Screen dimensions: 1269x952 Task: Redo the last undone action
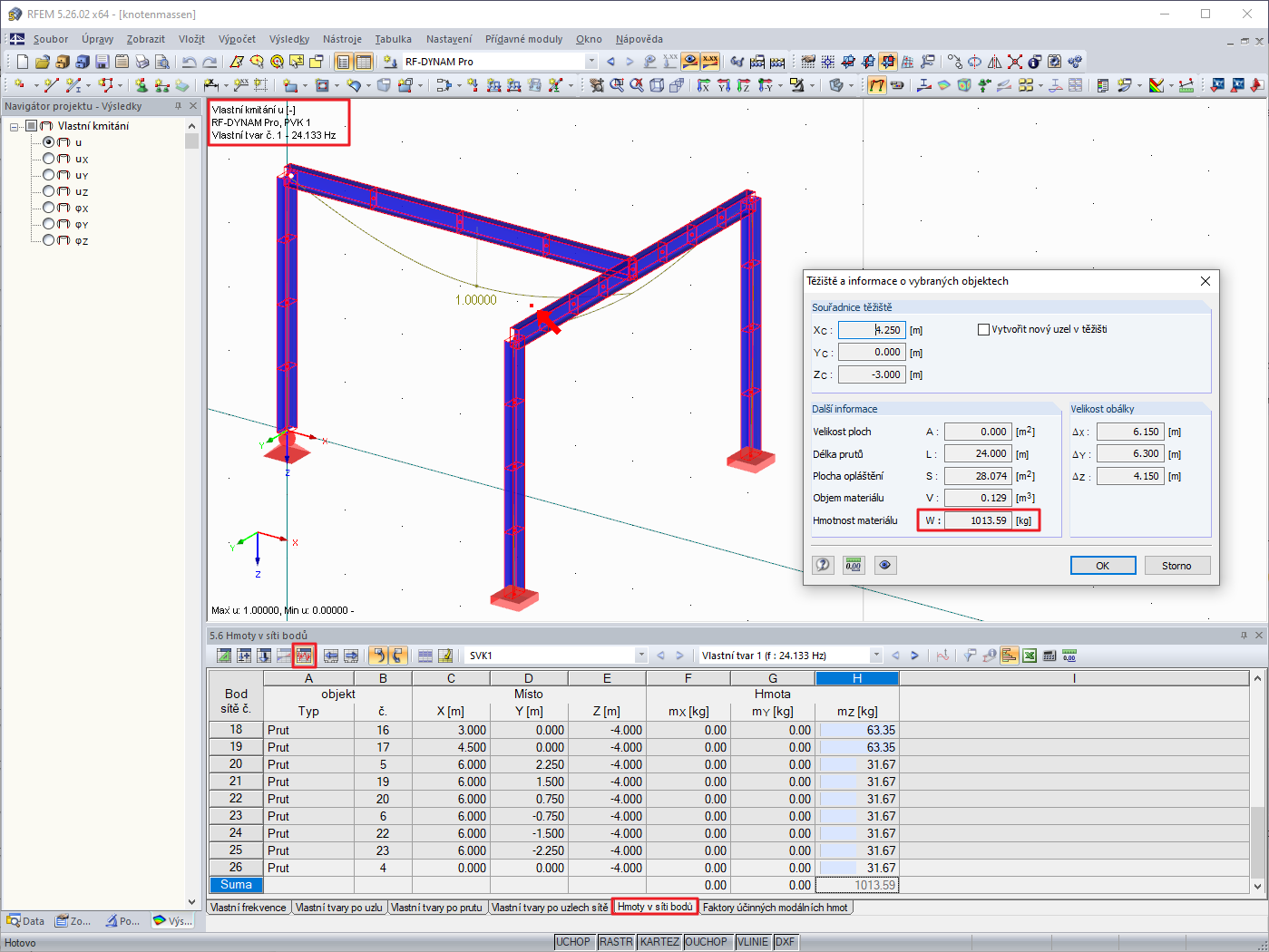coord(210,62)
